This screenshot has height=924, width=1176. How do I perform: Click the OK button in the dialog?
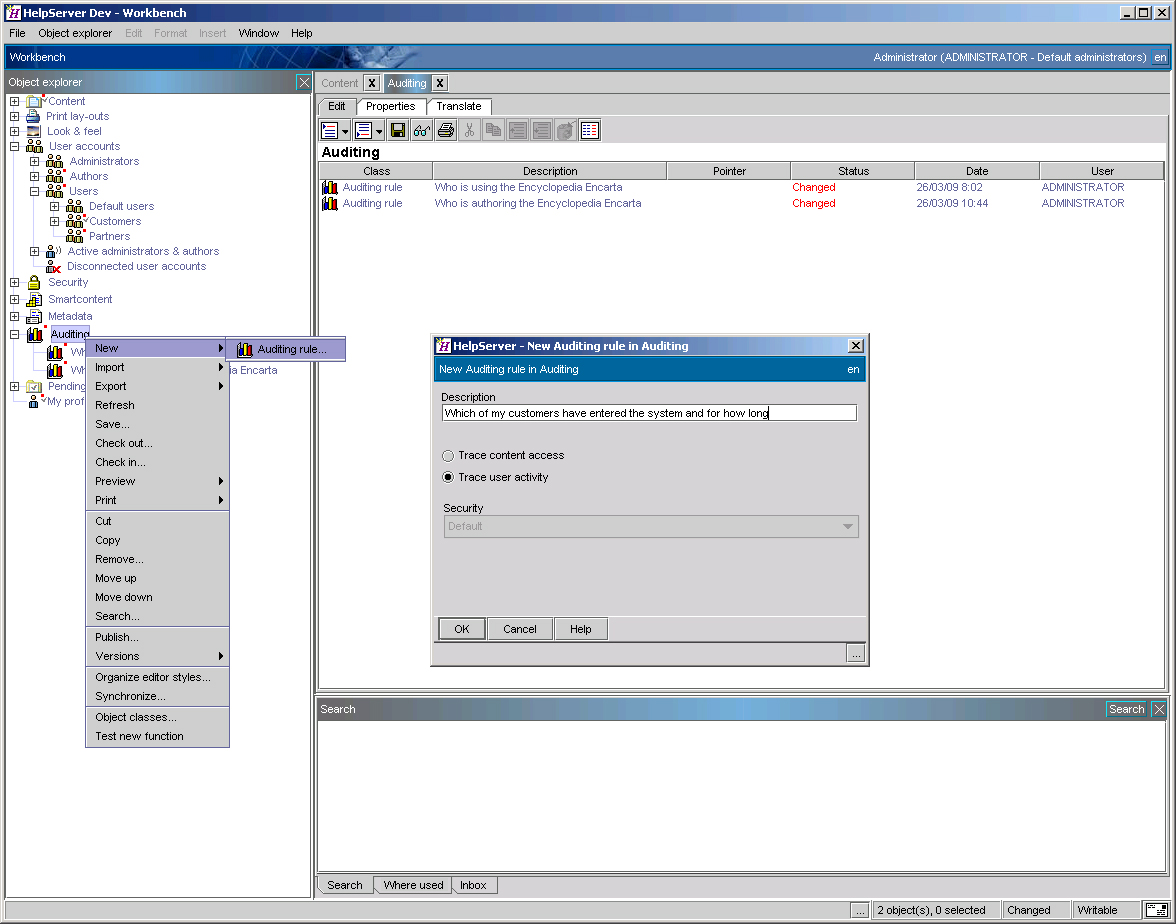tap(461, 629)
